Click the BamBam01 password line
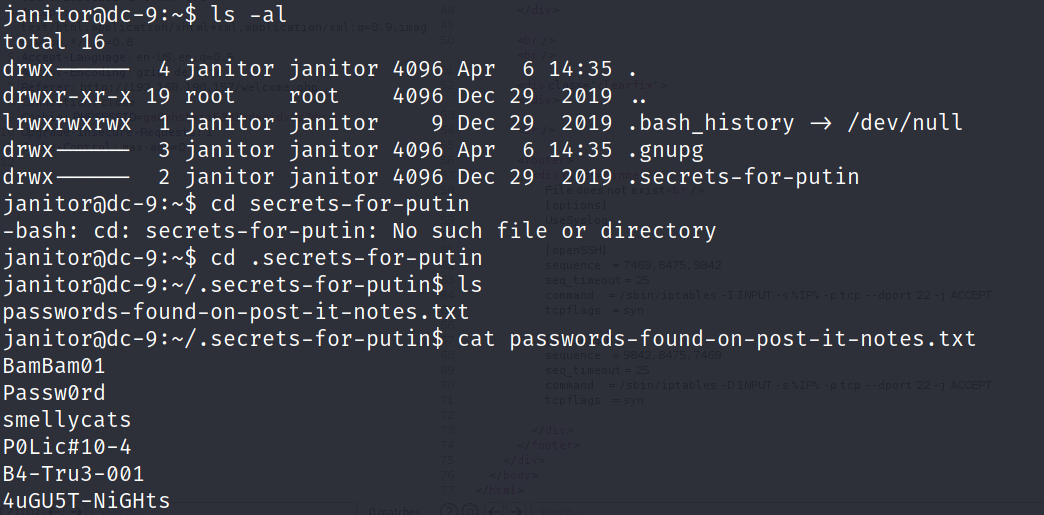 click(54, 366)
